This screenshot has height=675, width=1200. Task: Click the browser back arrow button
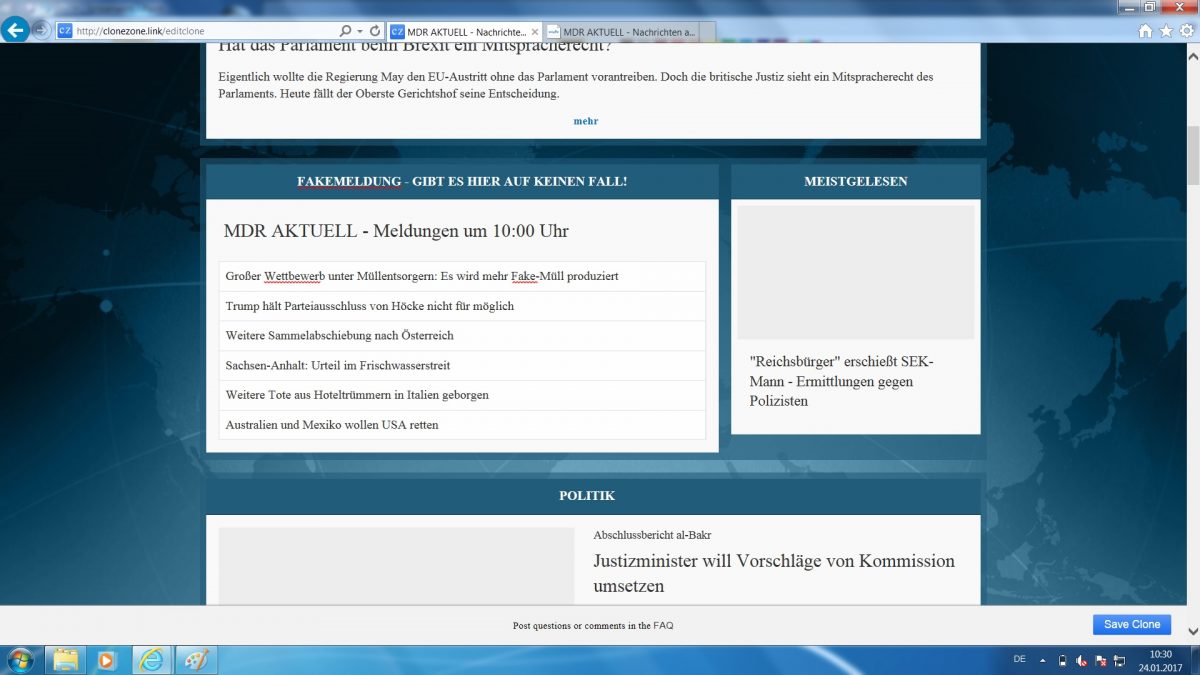pyautogui.click(x=15, y=30)
